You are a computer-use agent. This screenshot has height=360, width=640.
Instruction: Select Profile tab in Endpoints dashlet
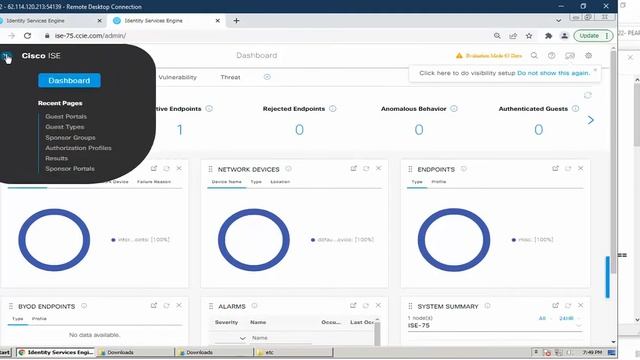[x=439, y=182]
